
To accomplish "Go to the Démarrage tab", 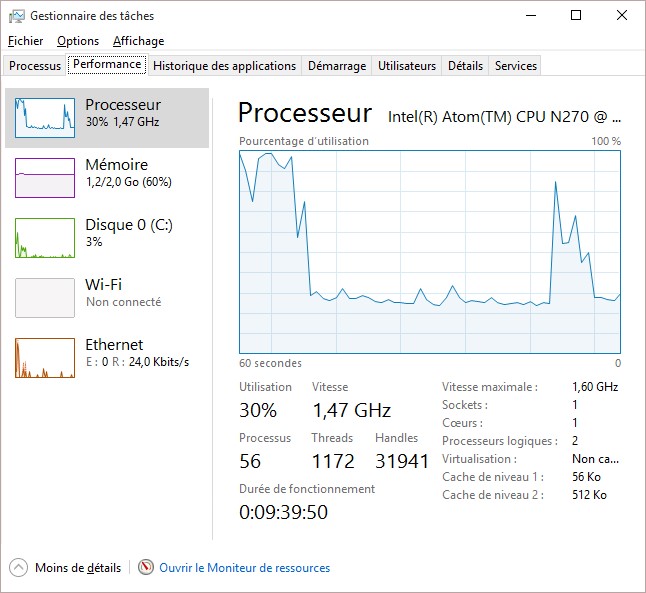I will [x=336, y=66].
